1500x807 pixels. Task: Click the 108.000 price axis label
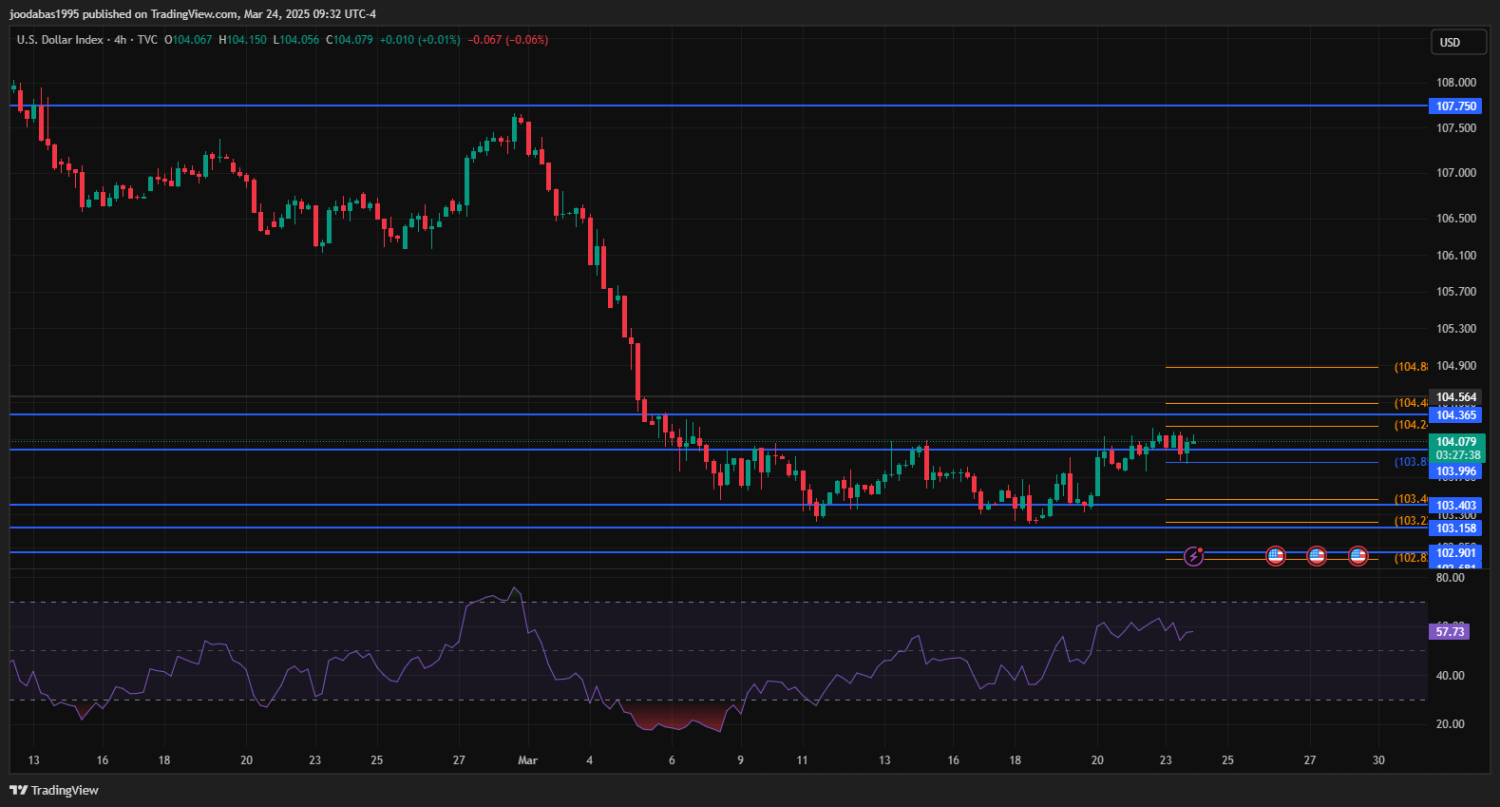[x=1456, y=83]
